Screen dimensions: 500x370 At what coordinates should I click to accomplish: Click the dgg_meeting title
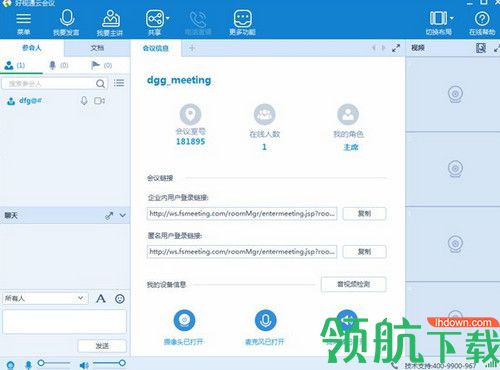point(179,80)
